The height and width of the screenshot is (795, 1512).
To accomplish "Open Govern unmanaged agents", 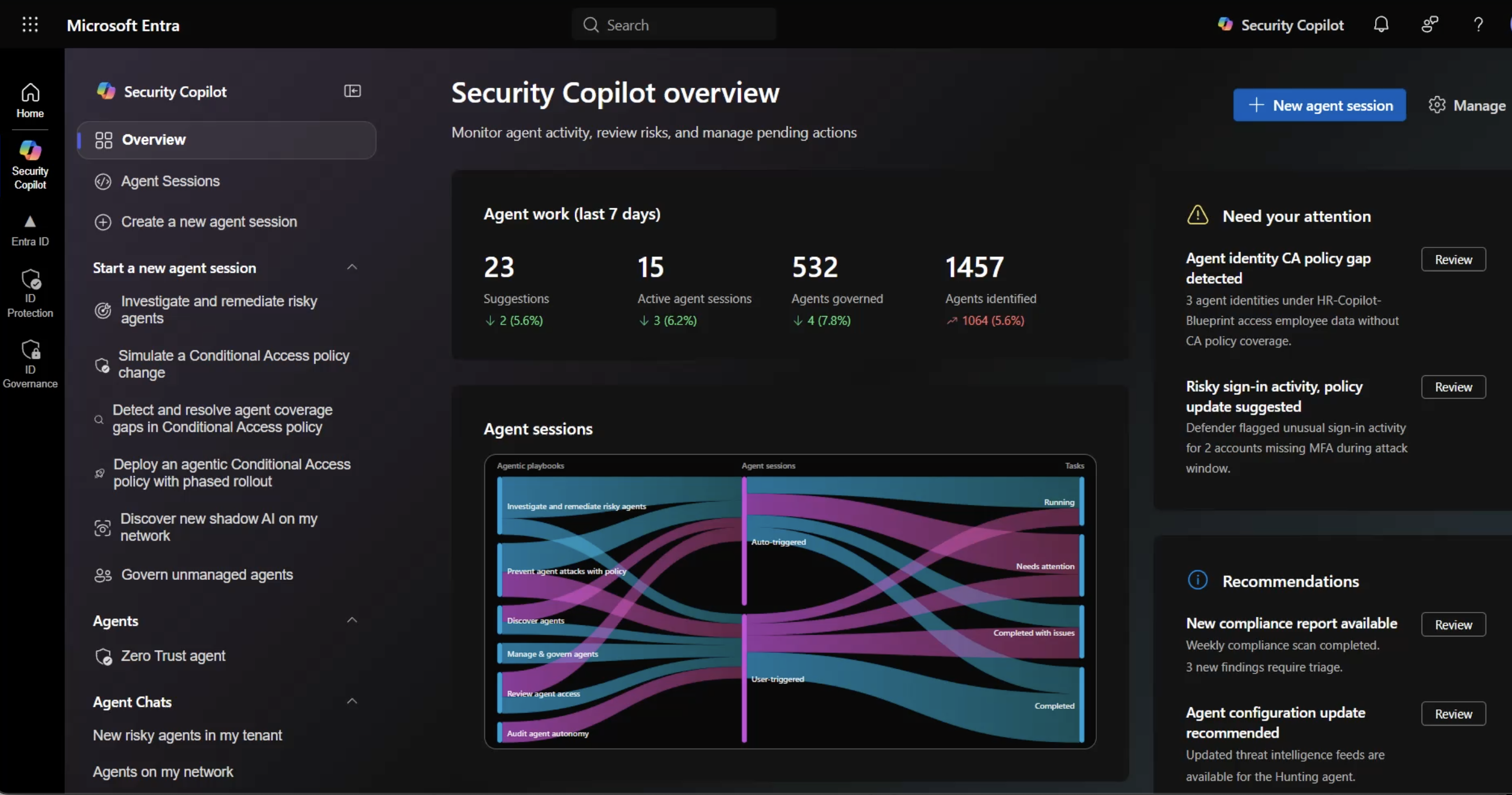I will [194, 575].
